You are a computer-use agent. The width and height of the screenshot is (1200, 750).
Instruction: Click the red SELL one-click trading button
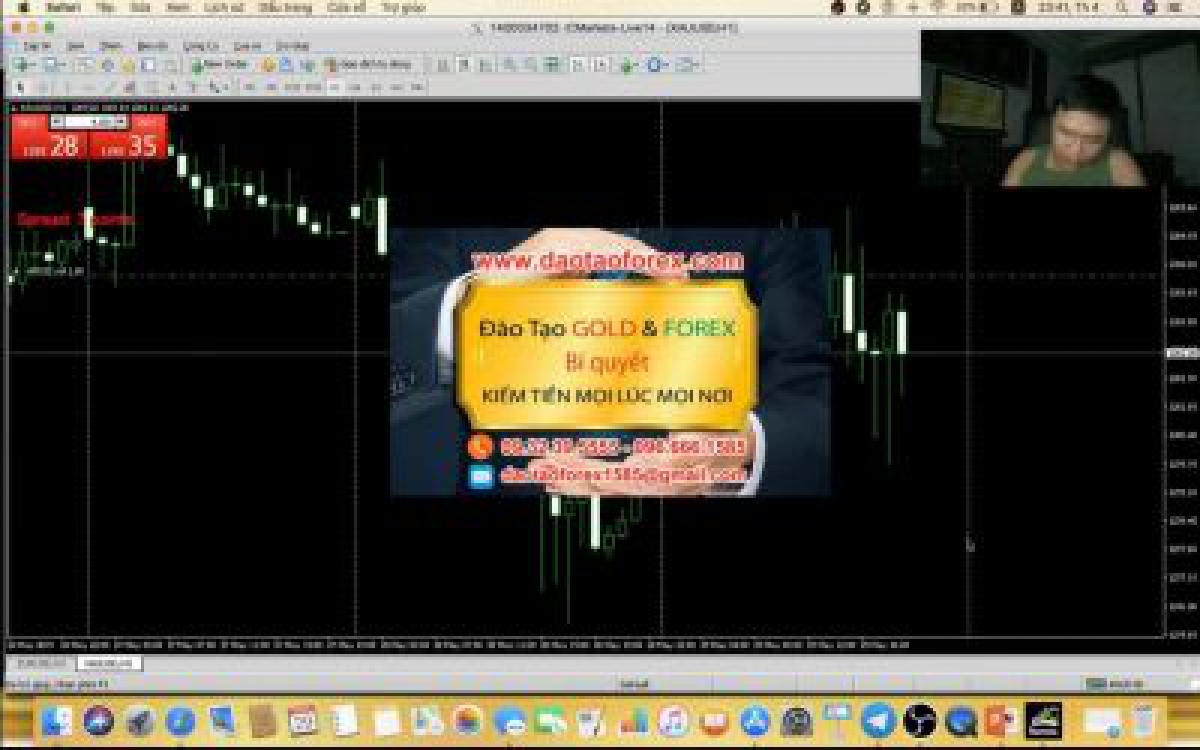[x=49, y=144]
